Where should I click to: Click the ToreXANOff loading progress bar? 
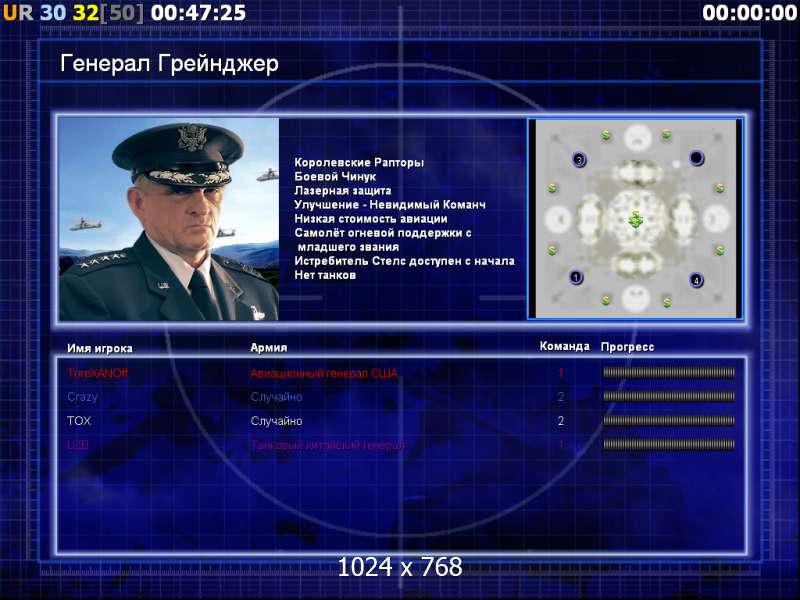pos(669,373)
